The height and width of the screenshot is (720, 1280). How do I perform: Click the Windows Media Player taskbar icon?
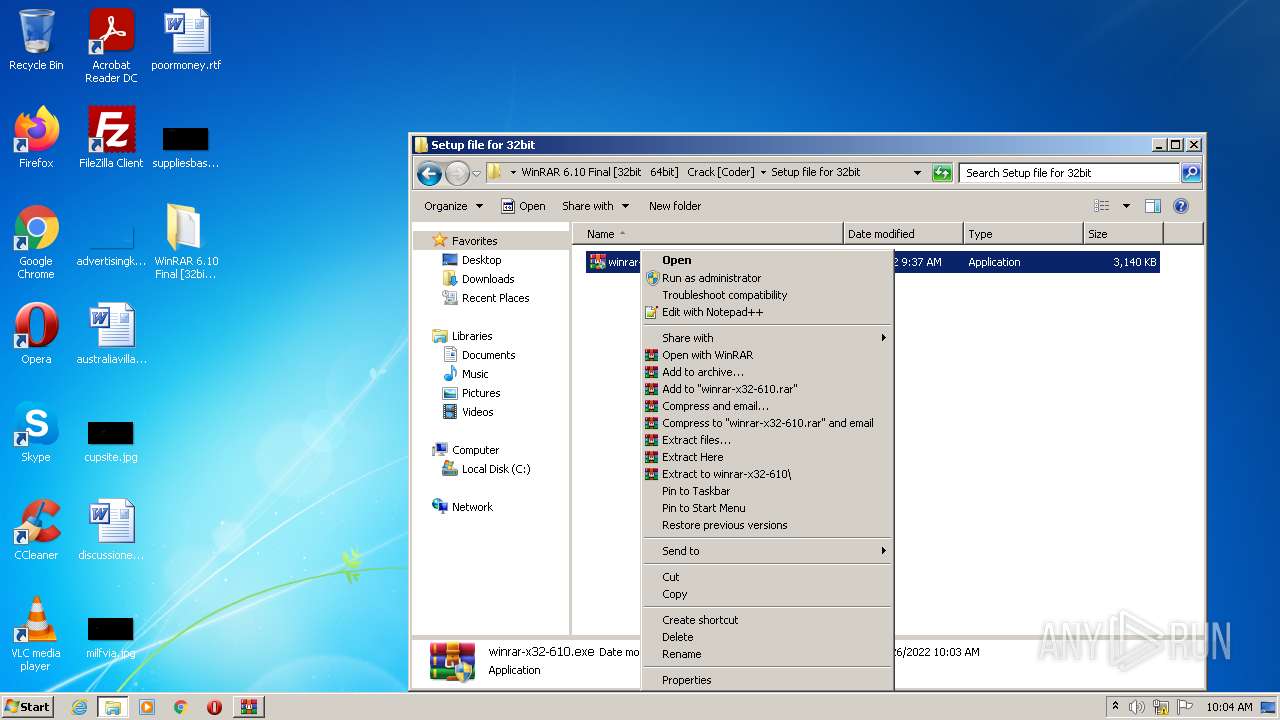pos(147,707)
